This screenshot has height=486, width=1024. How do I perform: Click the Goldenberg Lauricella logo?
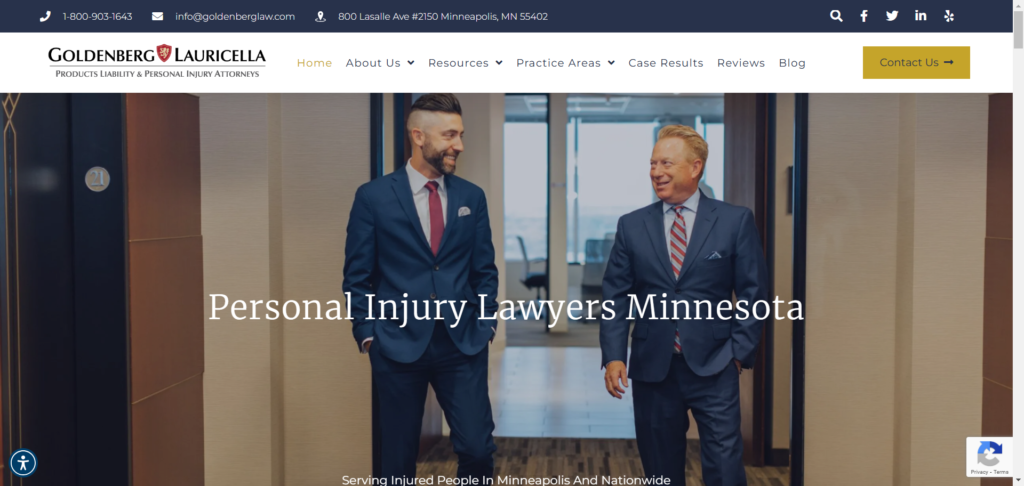[157, 61]
